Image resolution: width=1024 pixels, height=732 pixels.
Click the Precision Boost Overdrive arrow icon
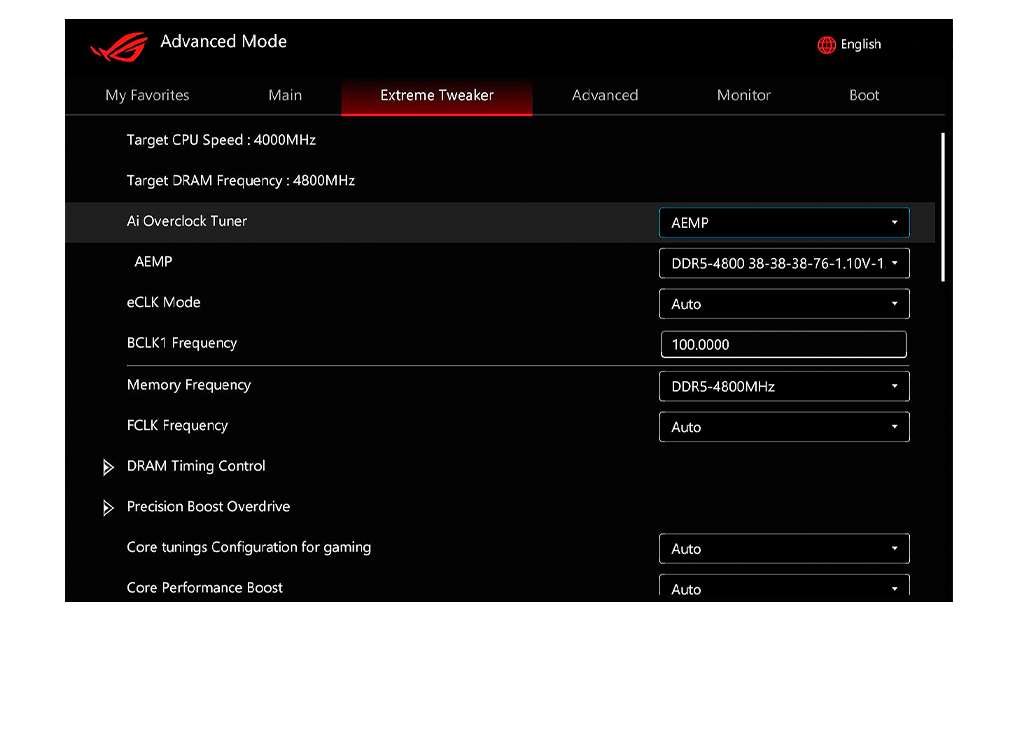click(109, 507)
